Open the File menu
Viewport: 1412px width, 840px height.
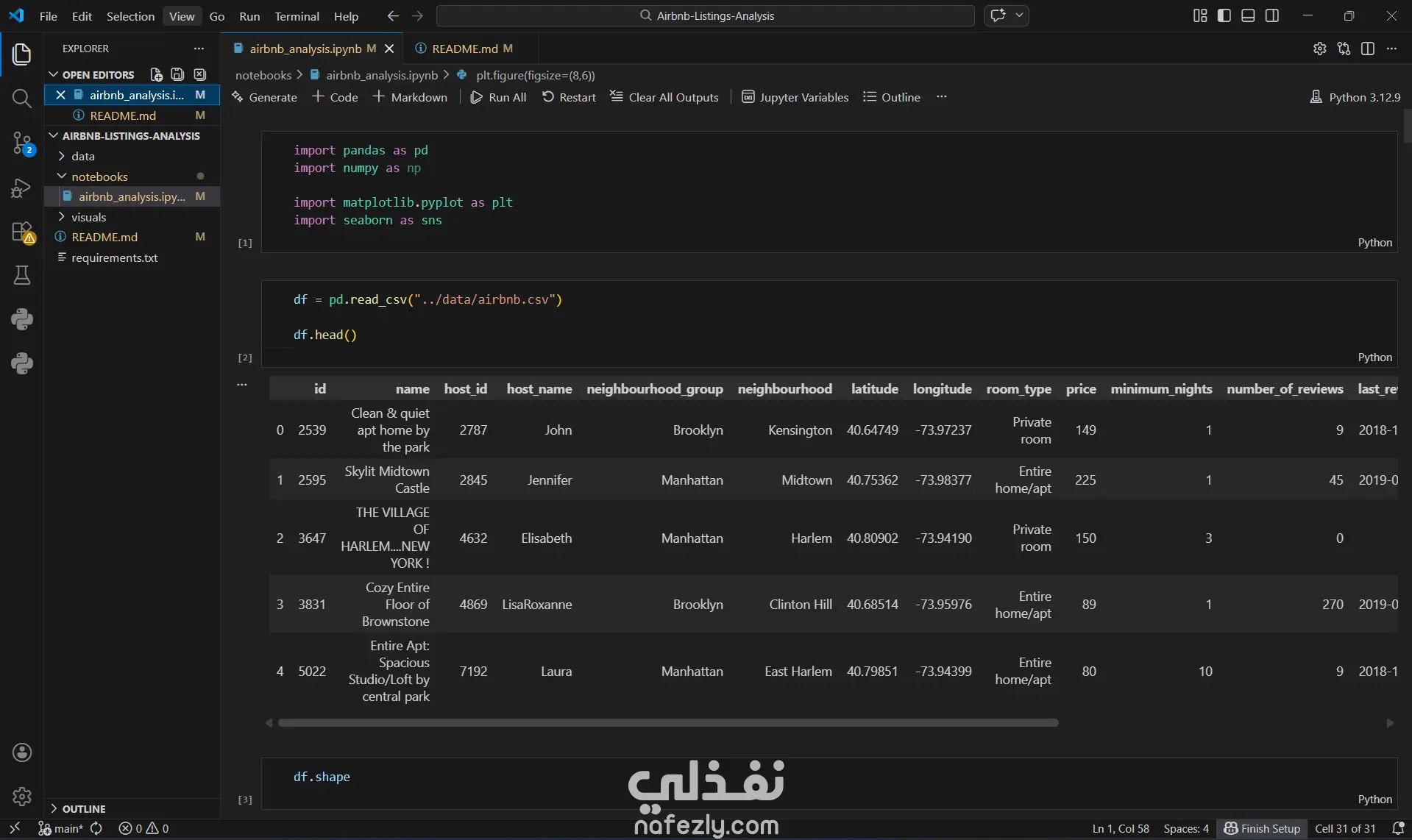click(48, 15)
